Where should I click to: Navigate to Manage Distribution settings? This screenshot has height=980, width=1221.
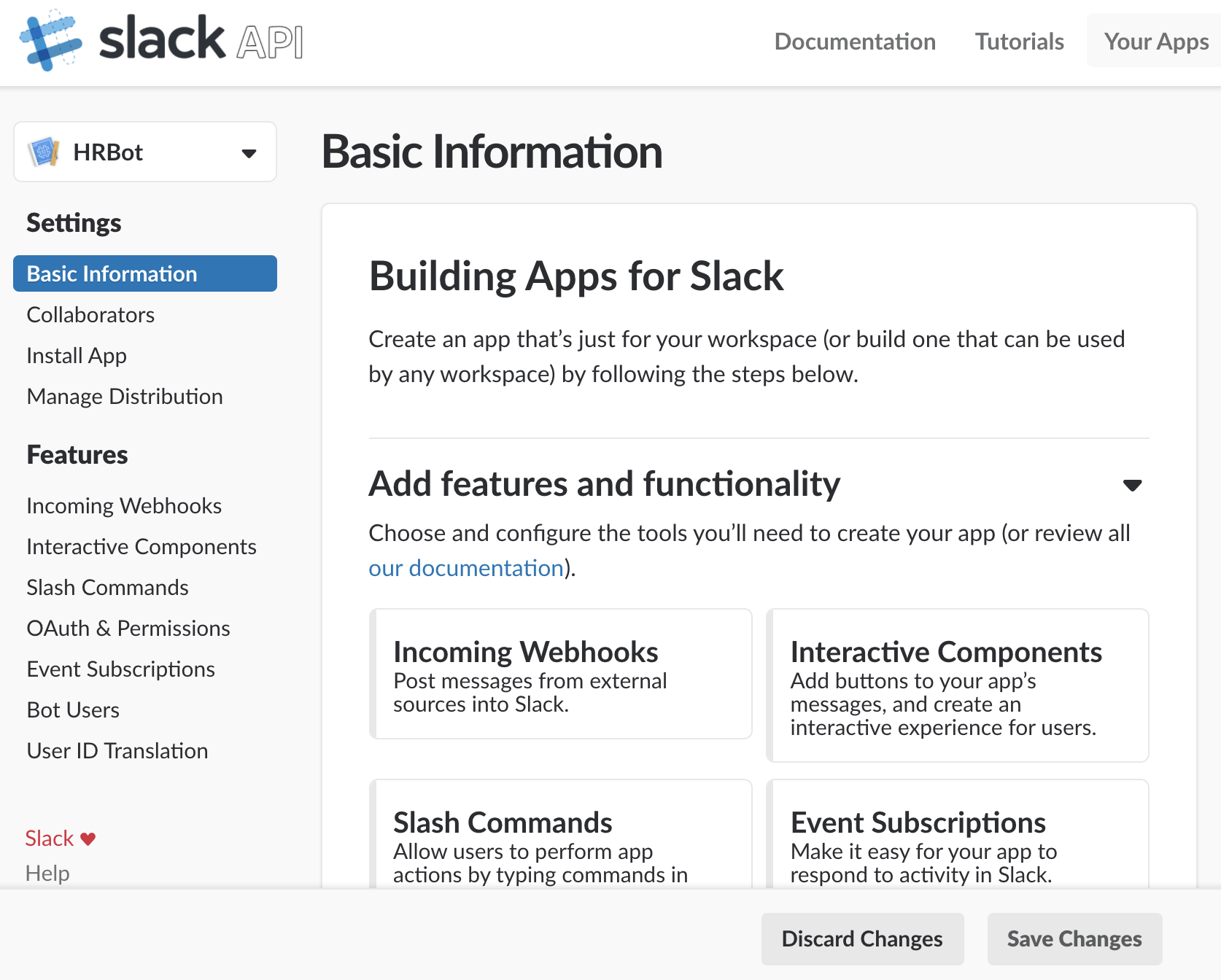coord(125,397)
